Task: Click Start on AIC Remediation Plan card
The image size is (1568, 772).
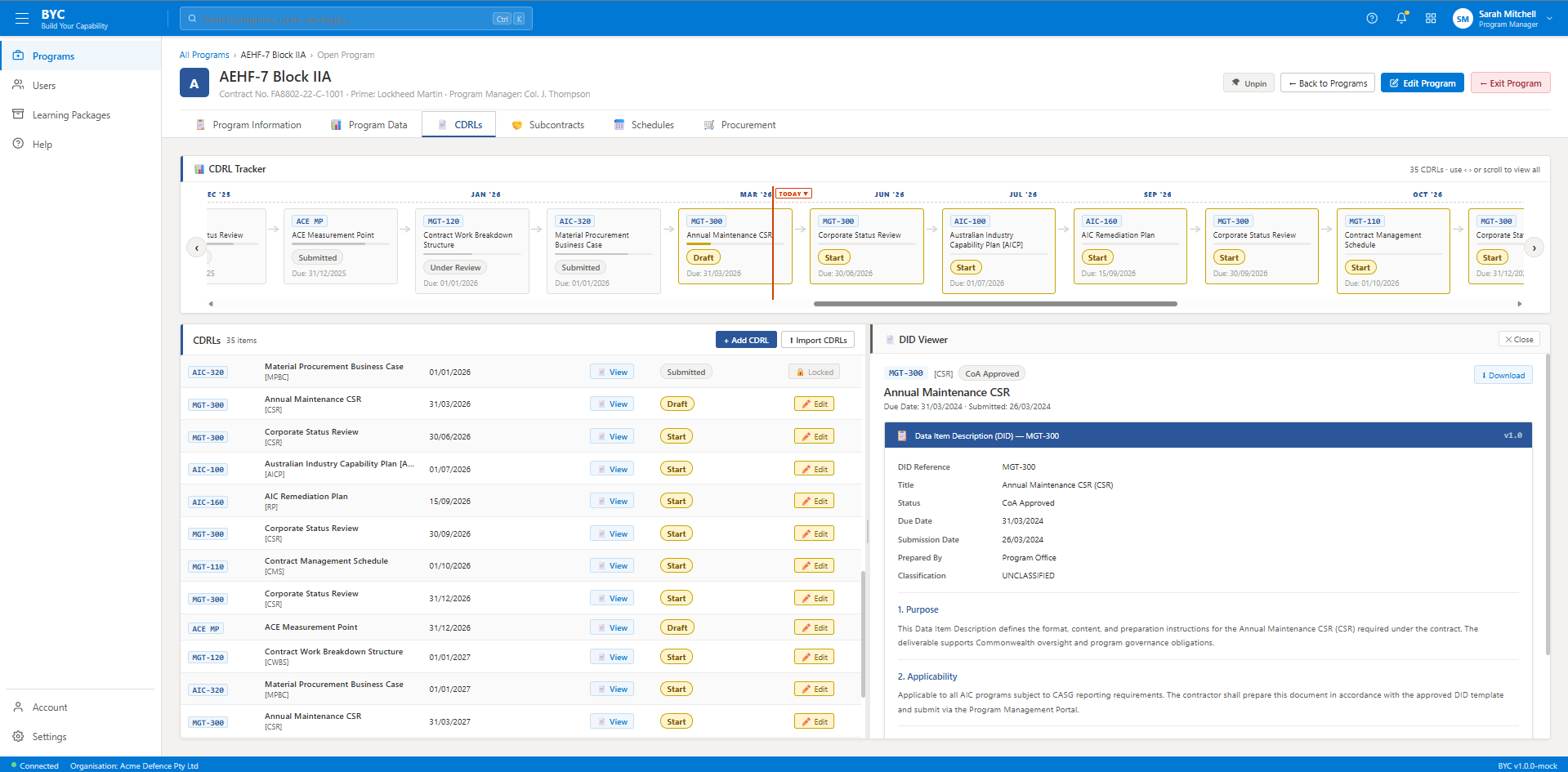Action: tap(1097, 257)
